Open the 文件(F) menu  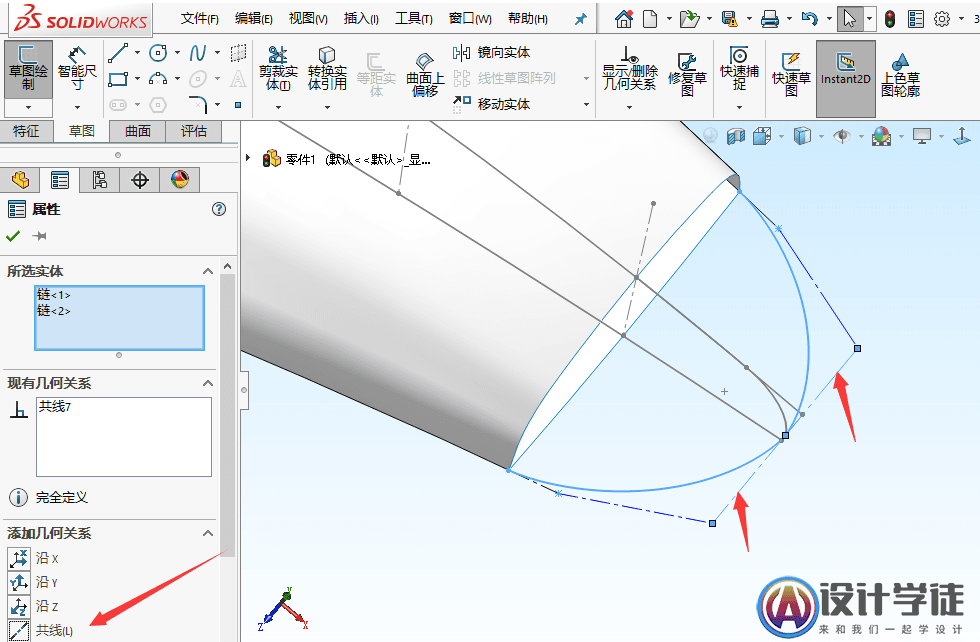point(200,19)
